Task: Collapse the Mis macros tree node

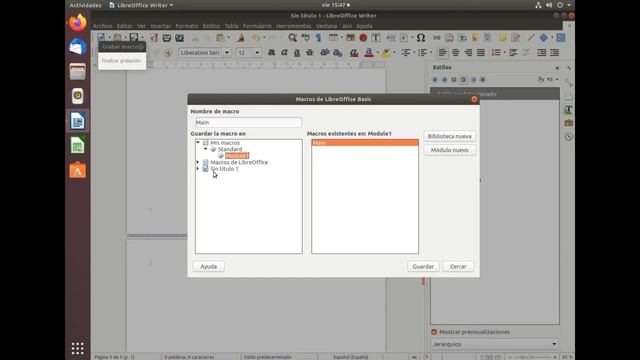Action: pos(198,142)
